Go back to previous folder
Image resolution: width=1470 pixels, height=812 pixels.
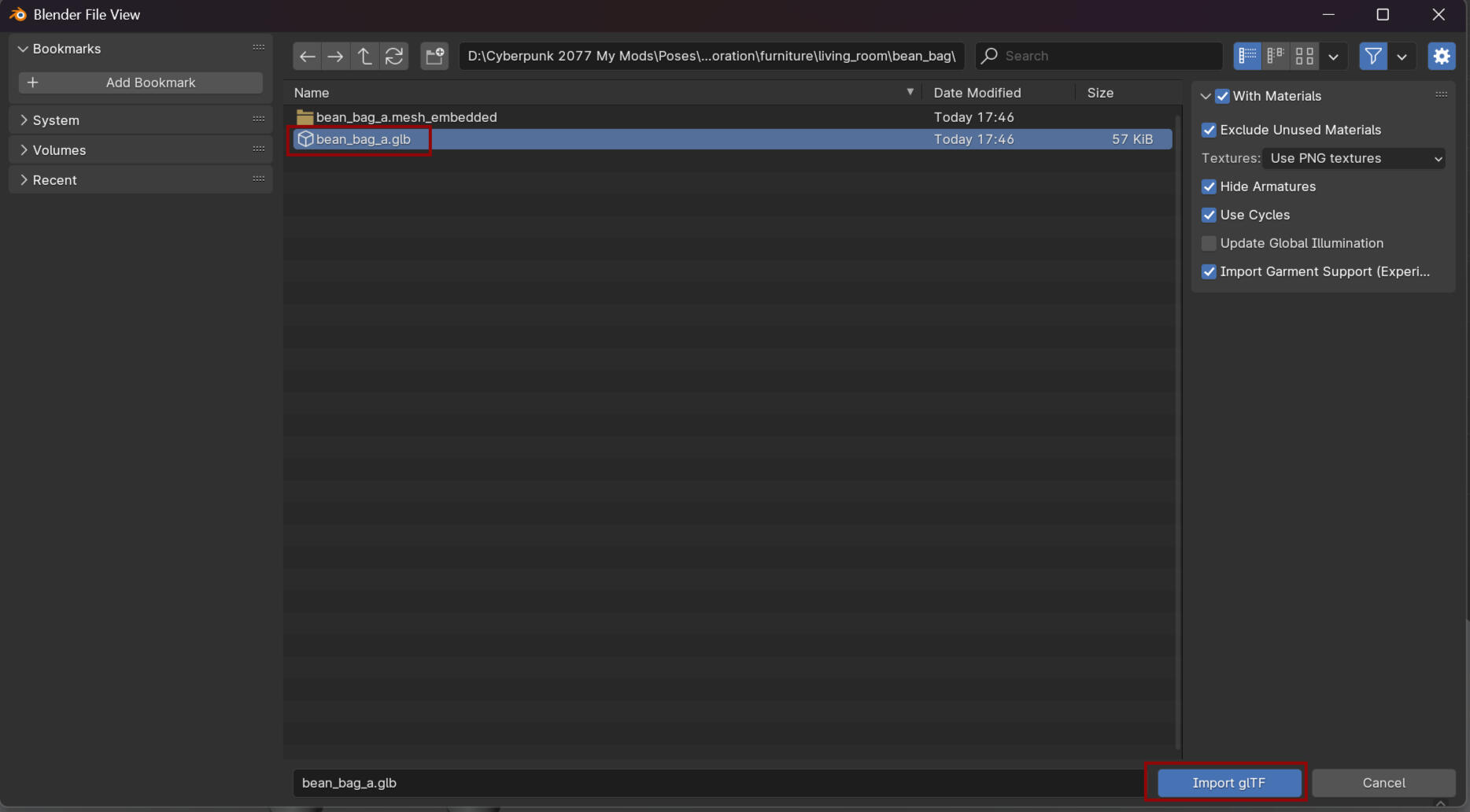(307, 56)
